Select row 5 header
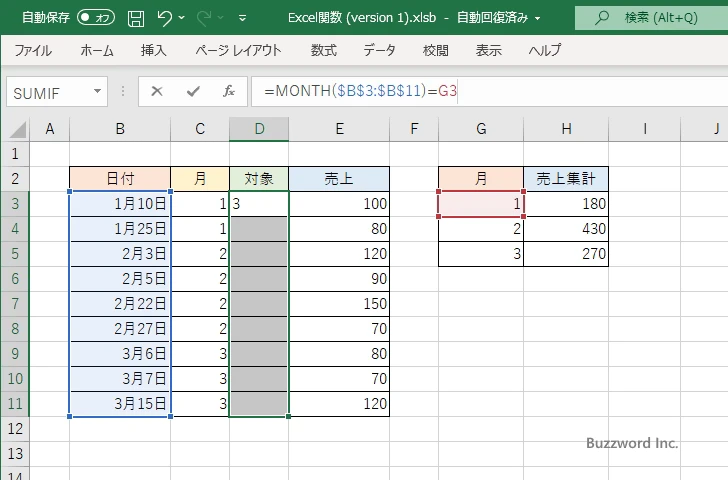Screen dimensions: 728x480 15,254
